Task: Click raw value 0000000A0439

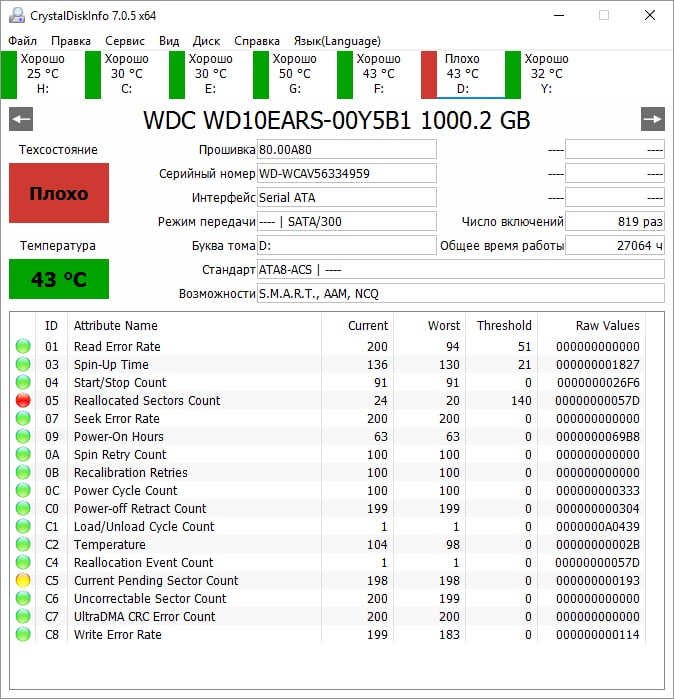Action: pyautogui.click(x=598, y=526)
